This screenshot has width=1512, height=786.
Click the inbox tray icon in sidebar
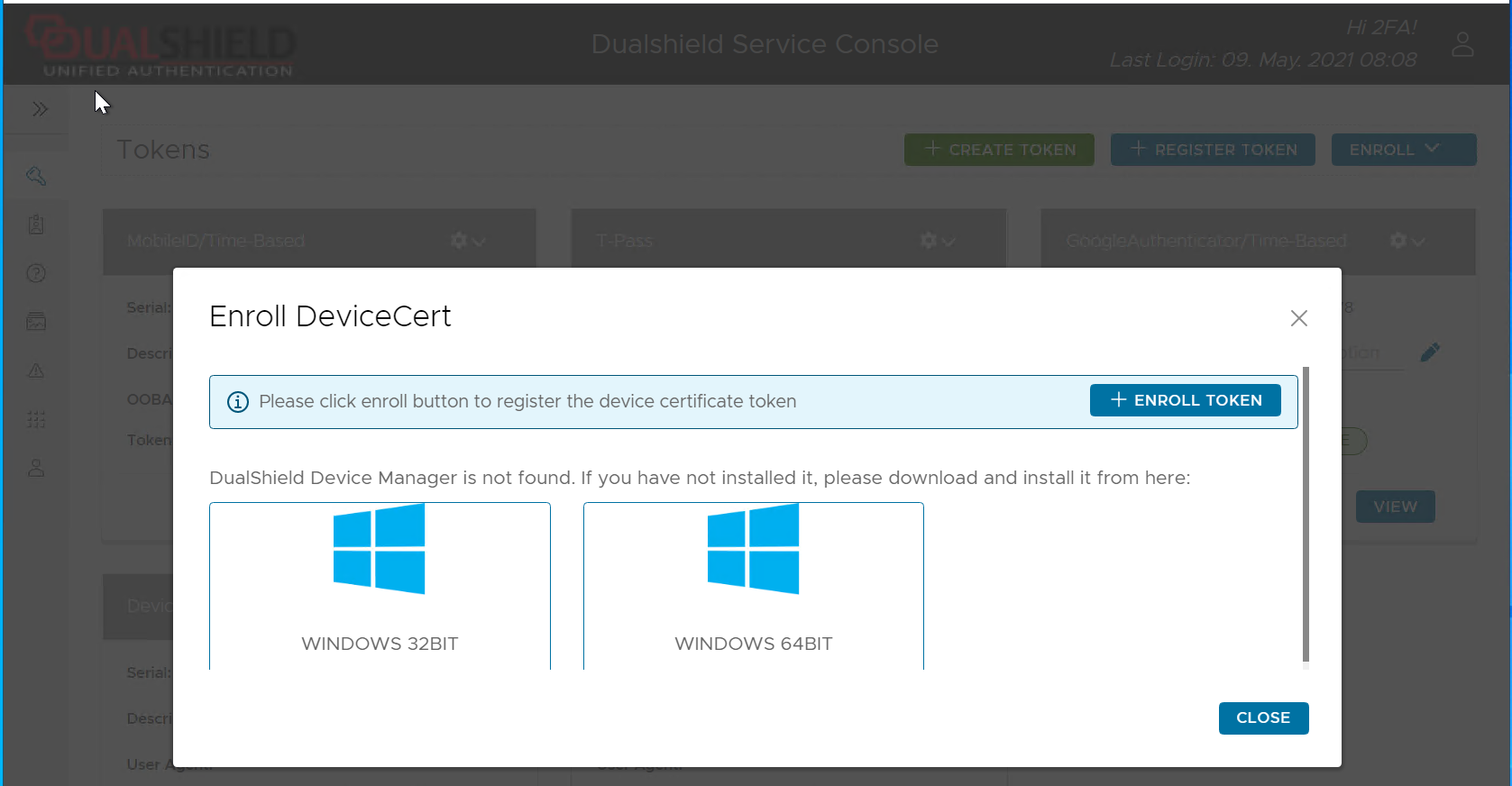(x=36, y=322)
